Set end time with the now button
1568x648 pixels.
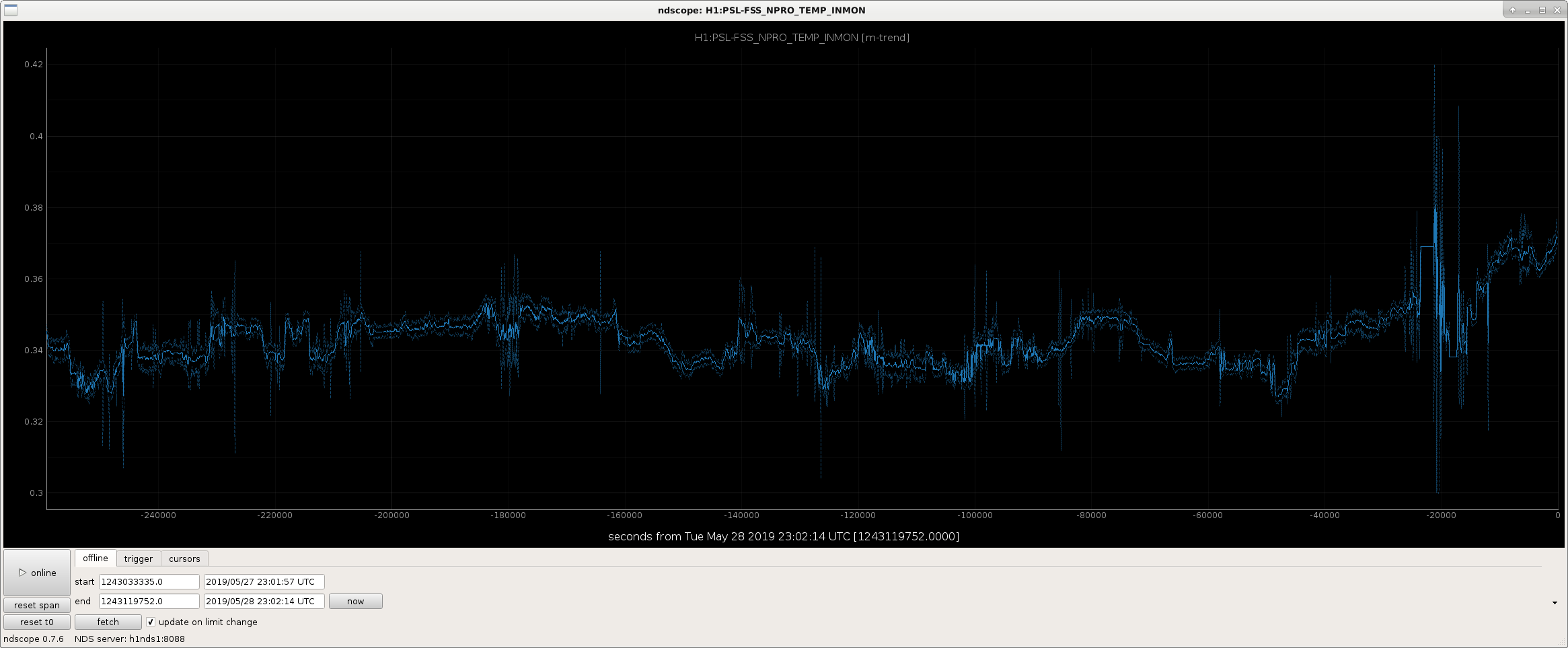point(355,601)
